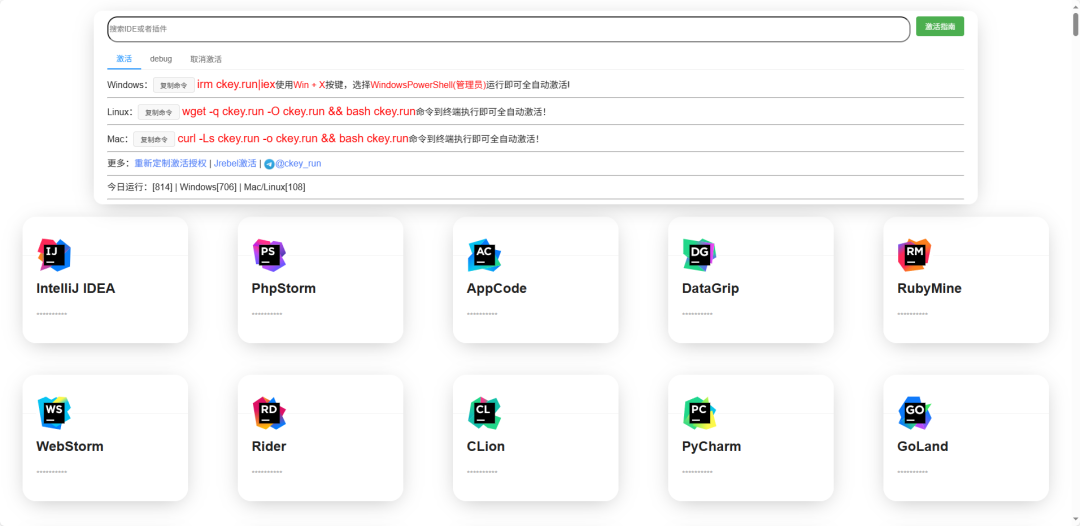1080x526 pixels.
Task: Open the DataGrip logo icon
Action: point(699,255)
